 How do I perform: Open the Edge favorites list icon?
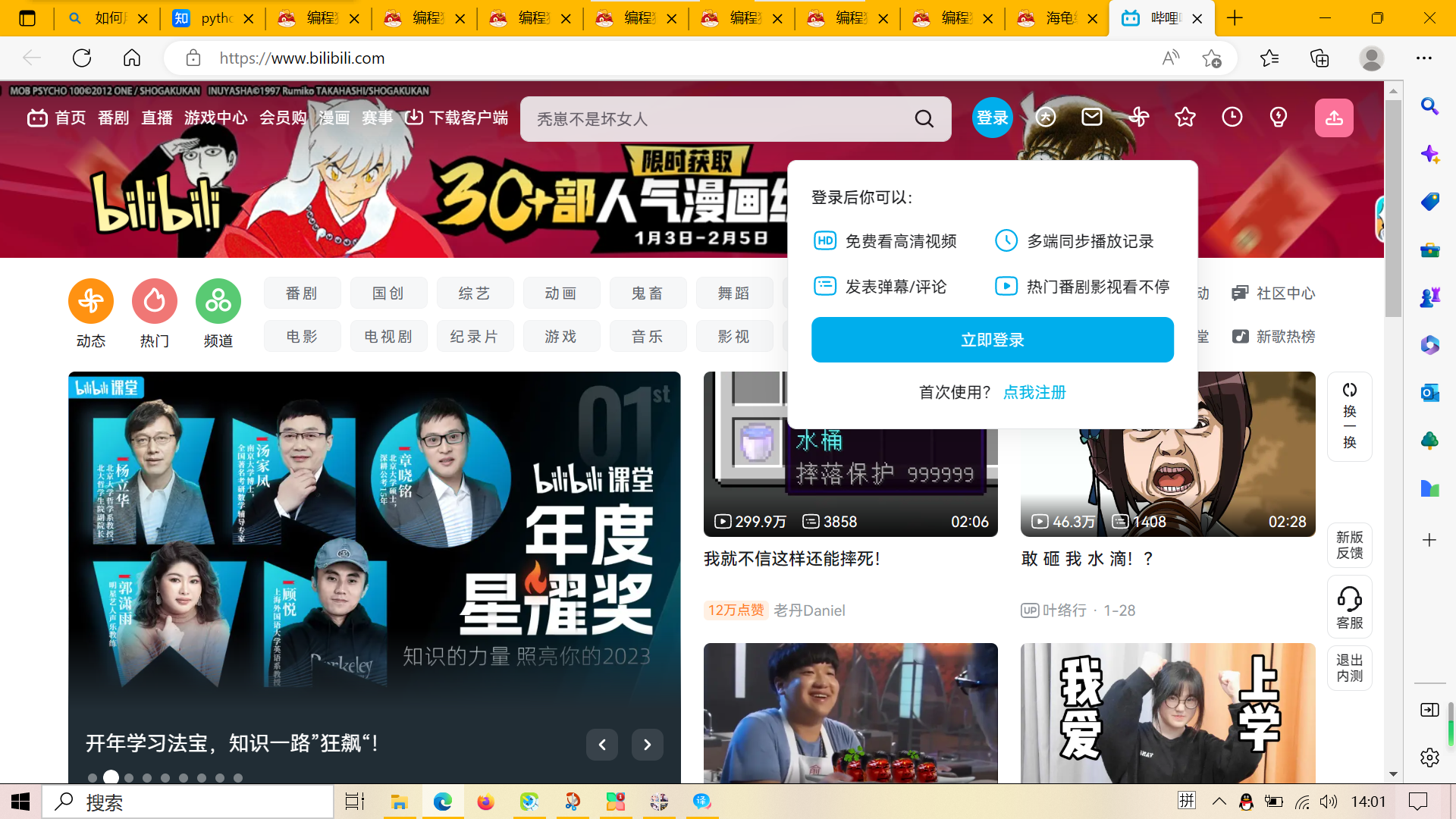click(1269, 58)
